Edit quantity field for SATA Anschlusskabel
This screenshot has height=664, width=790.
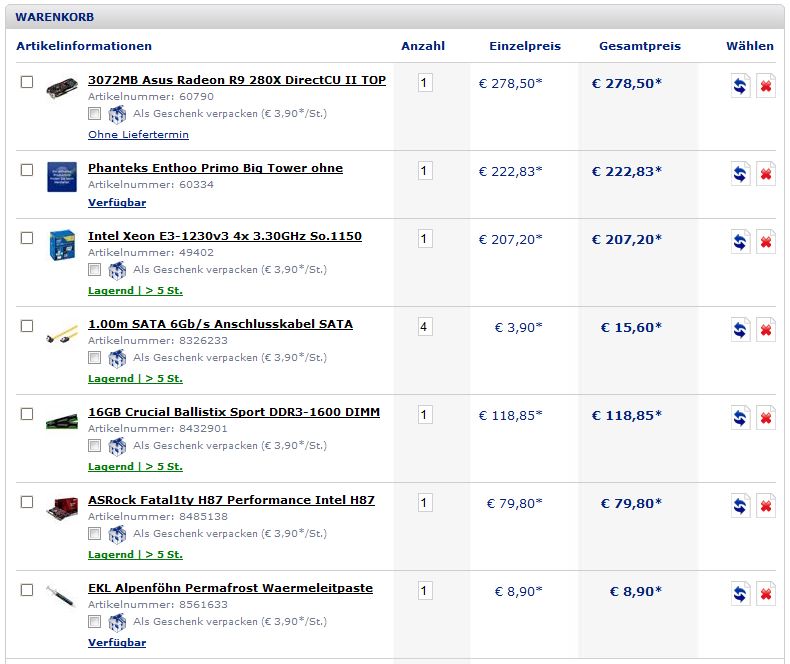(x=425, y=327)
